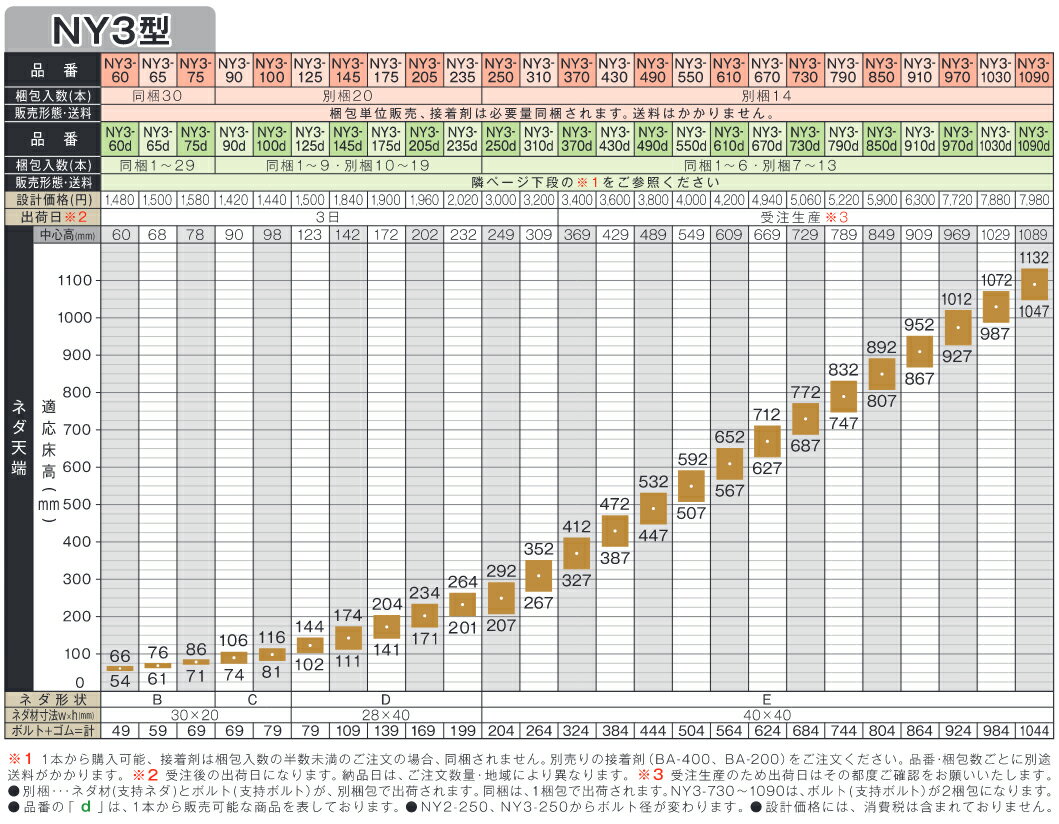The image size is (1059, 824).
Task: Click the brown bar between 1132 and 1047
Action: point(1033,284)
